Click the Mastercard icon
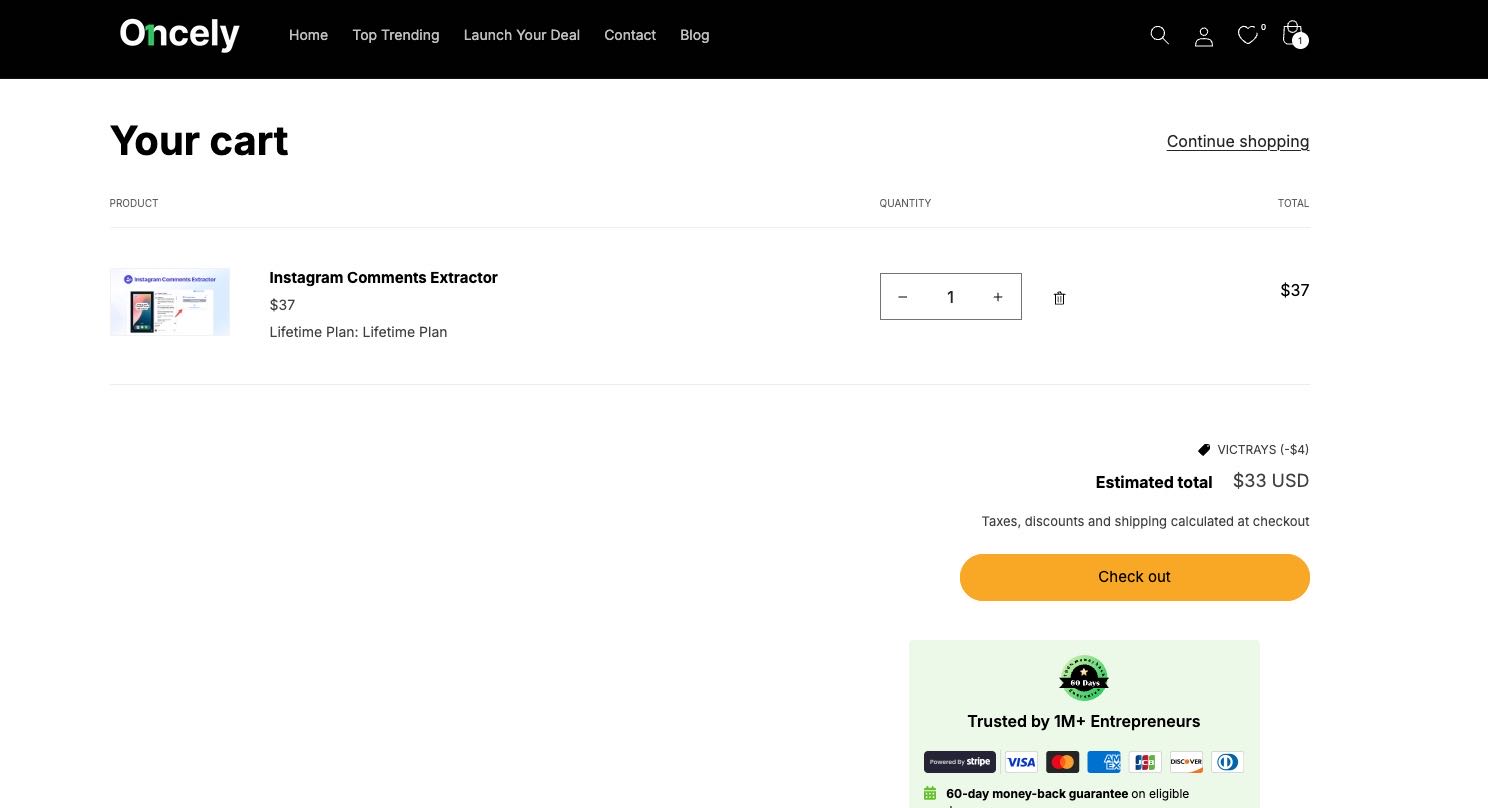Screen dimensions: 1488x808 pos(1063,762)
